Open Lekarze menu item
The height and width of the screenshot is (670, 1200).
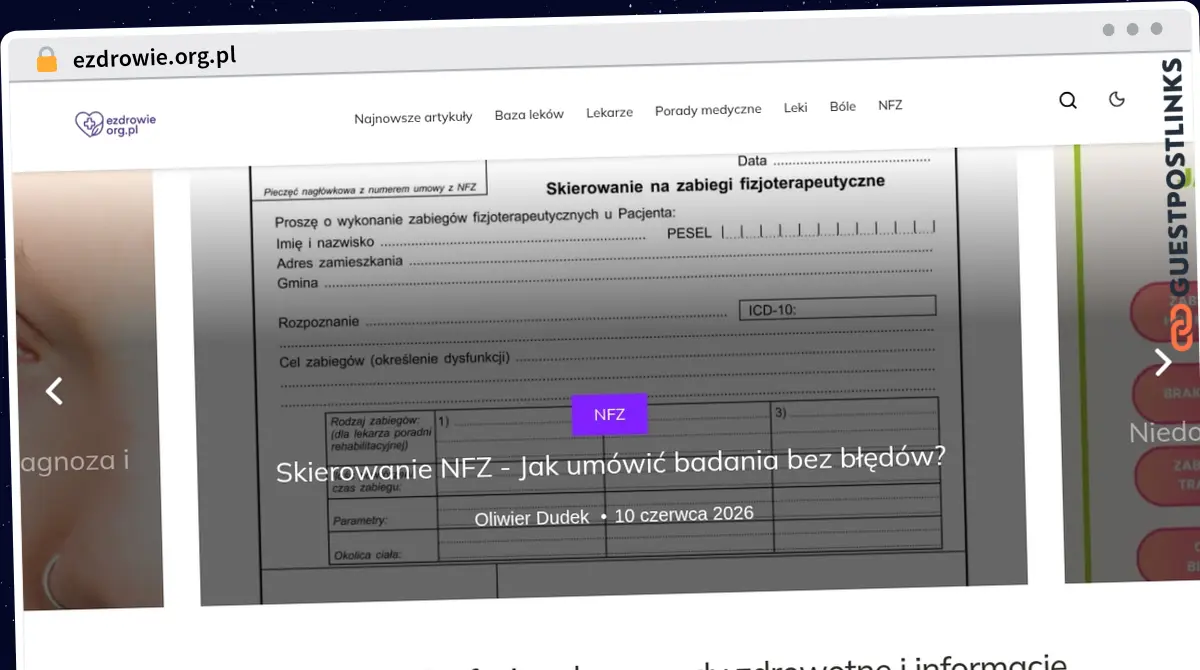tap(609, 112)
